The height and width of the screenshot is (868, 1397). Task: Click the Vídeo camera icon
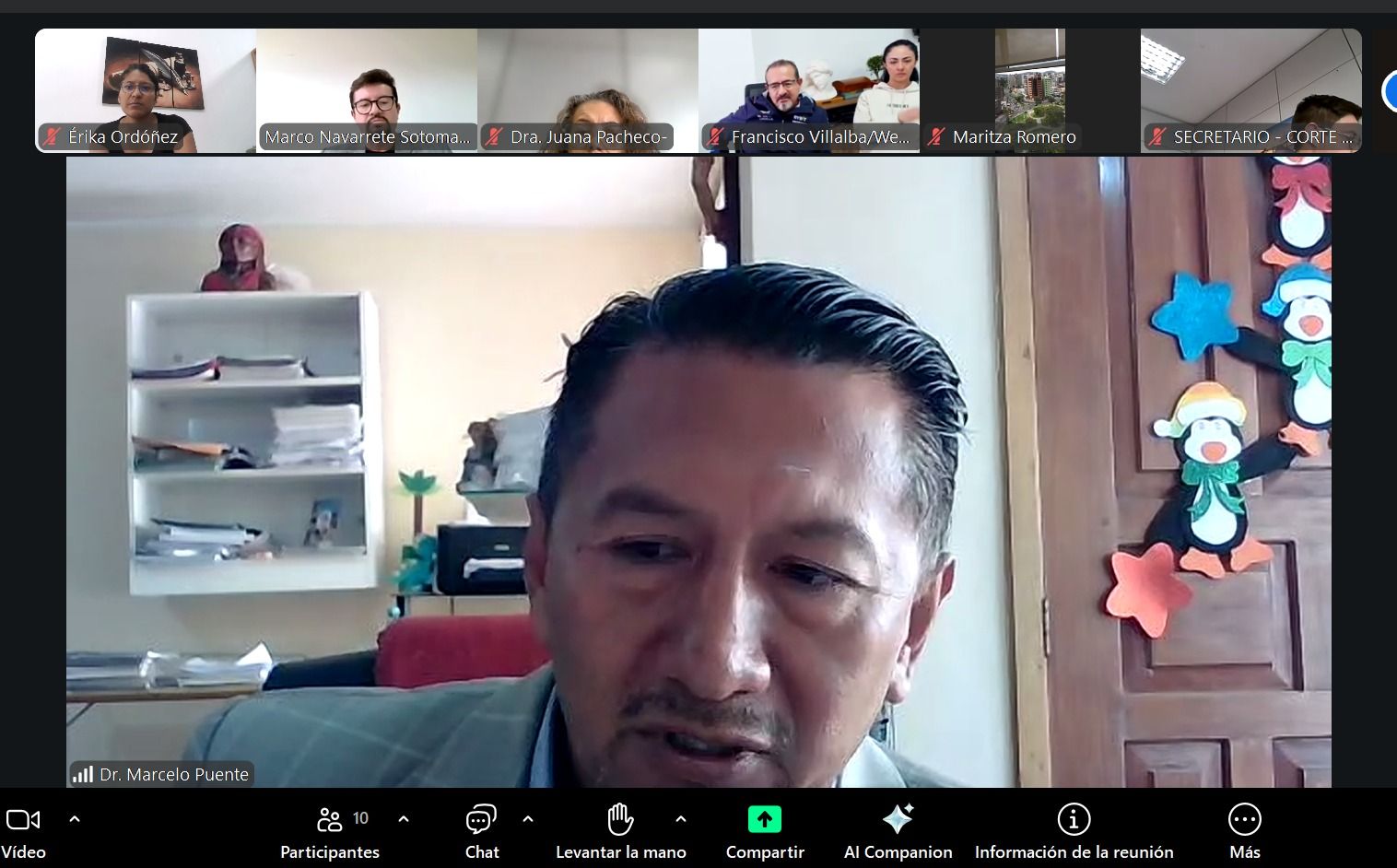(22, 819)
